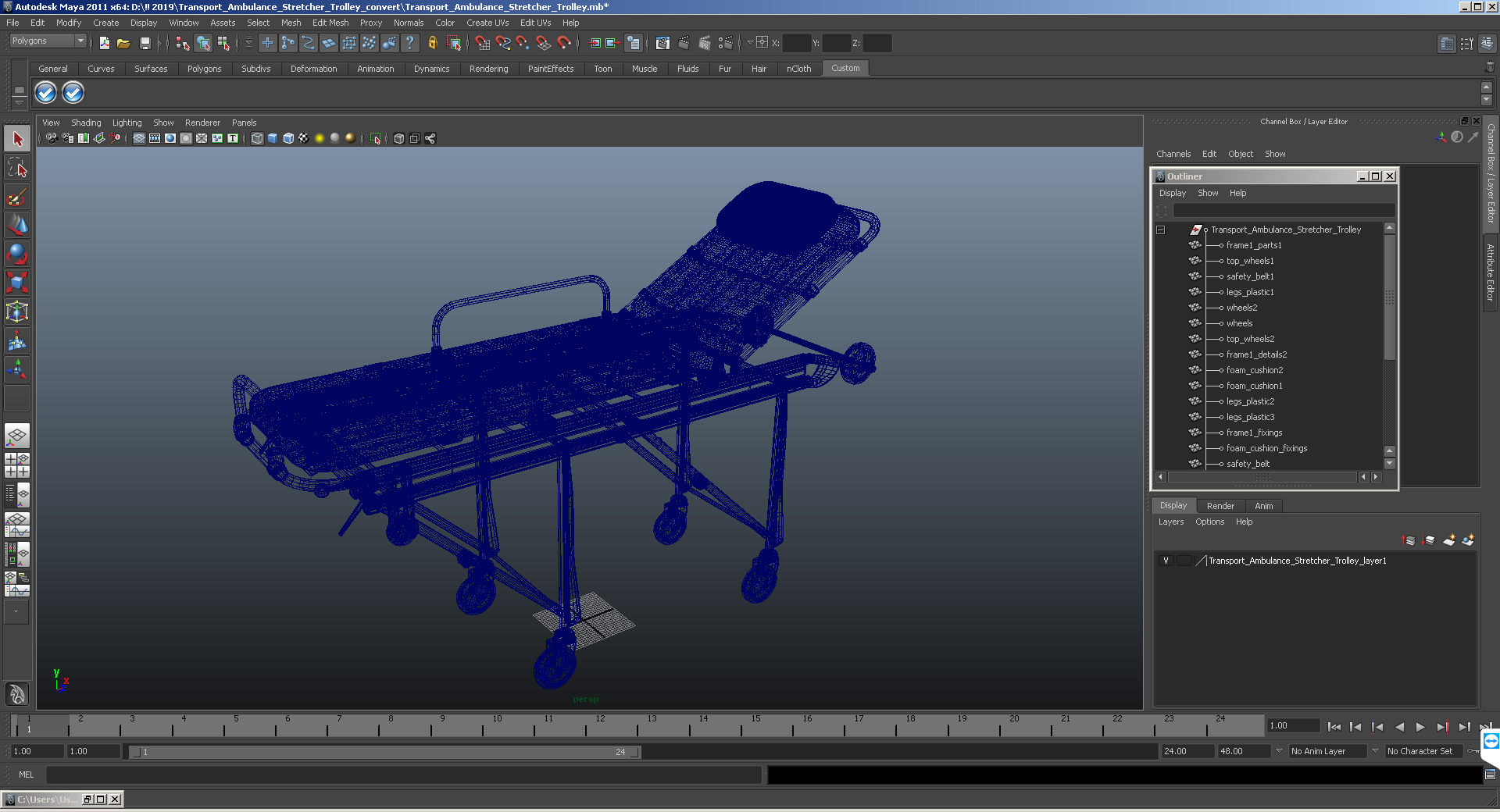Toggle X-ray display icon in viewport toolbar

pos(399,138)
